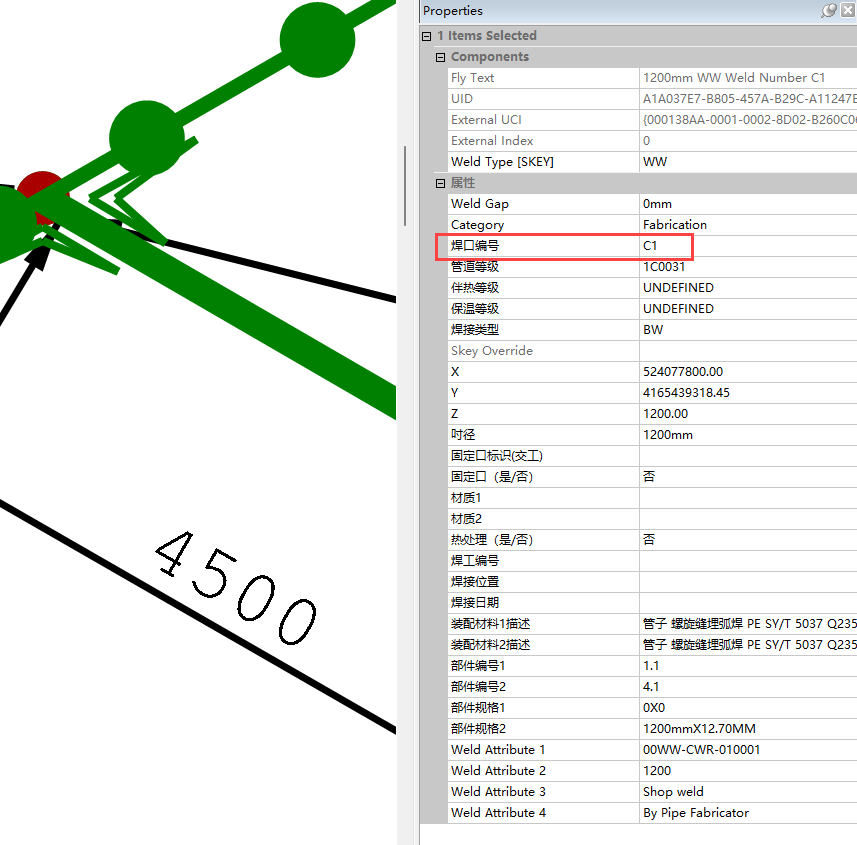
Task: Click the empty 焊接日期 value field
Action: tap(747, 603)
